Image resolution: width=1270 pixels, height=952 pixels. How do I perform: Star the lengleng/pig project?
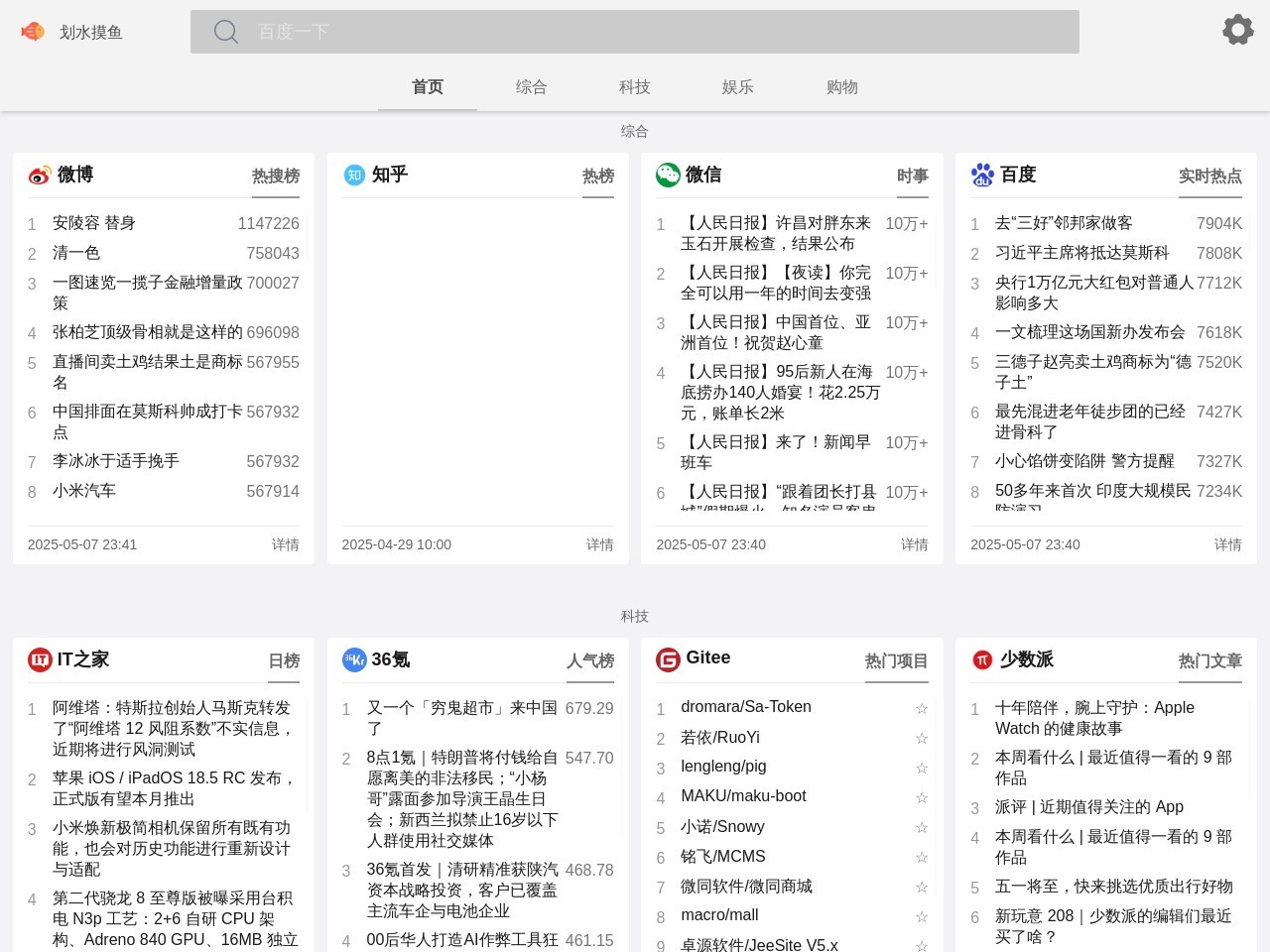pos(922,768)
